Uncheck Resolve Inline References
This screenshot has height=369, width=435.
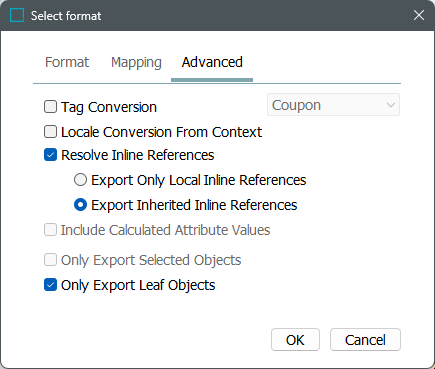click(50, 155)
